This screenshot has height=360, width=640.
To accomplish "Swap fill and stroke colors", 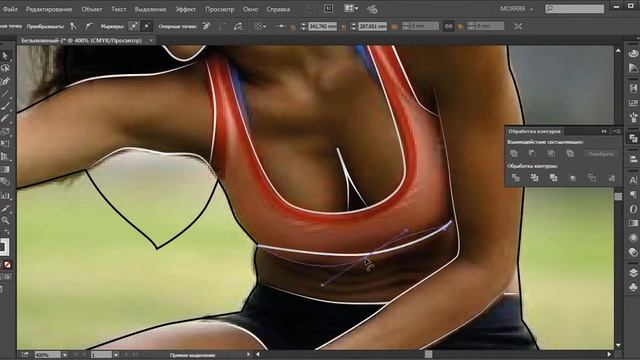I will 7,231.
